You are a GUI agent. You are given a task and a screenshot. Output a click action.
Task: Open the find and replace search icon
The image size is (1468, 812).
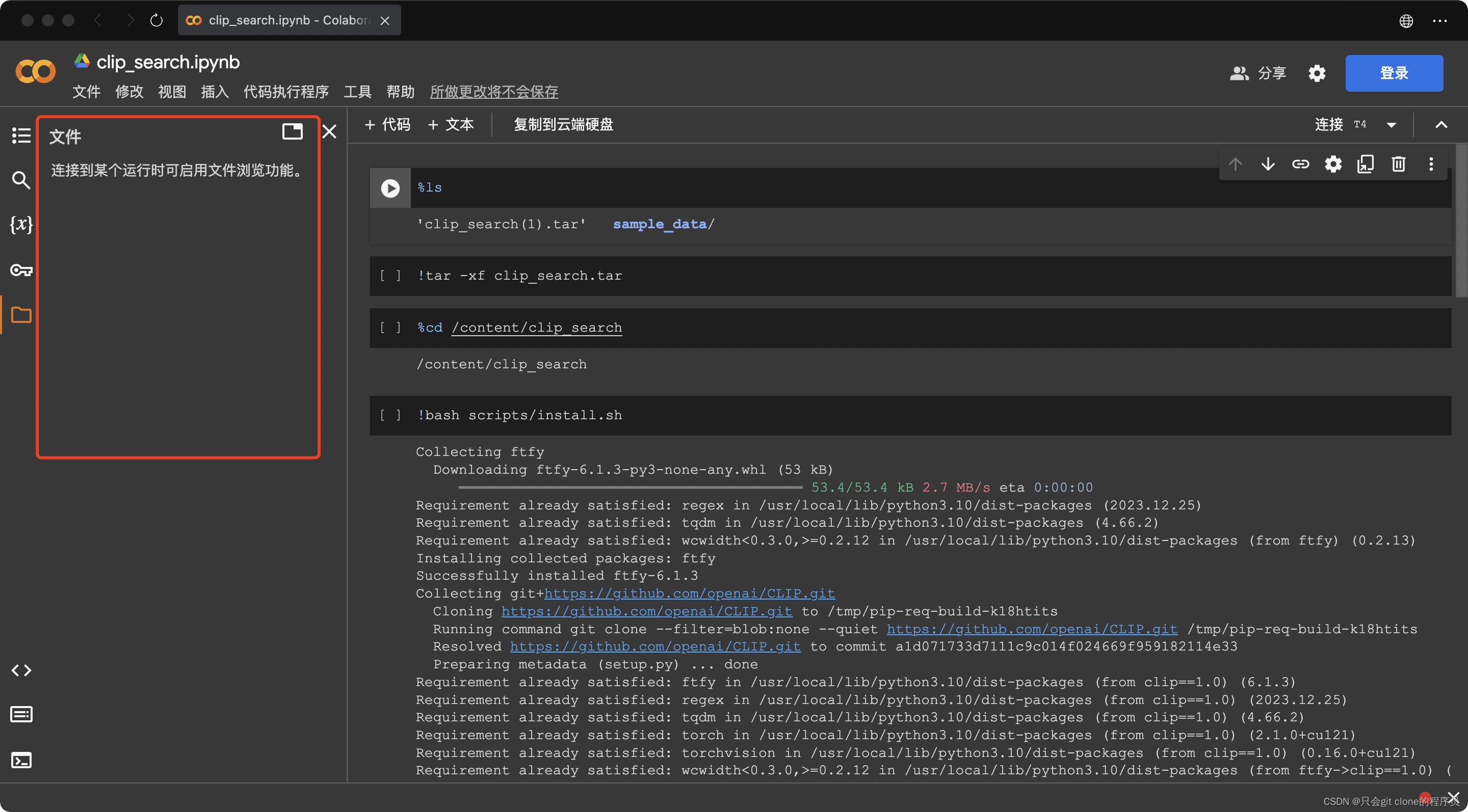(x=21, y=180)
